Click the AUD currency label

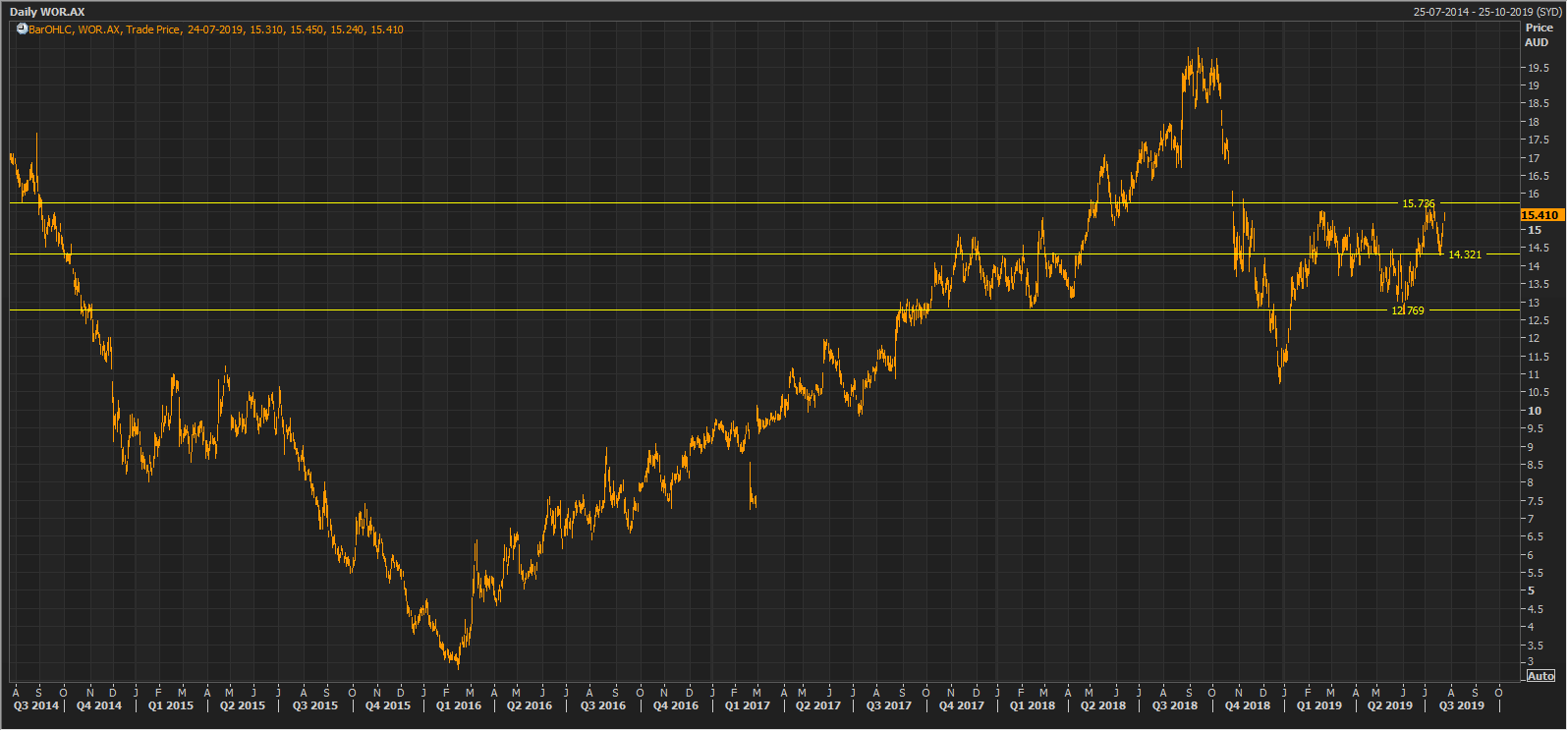coord(1537,42)
